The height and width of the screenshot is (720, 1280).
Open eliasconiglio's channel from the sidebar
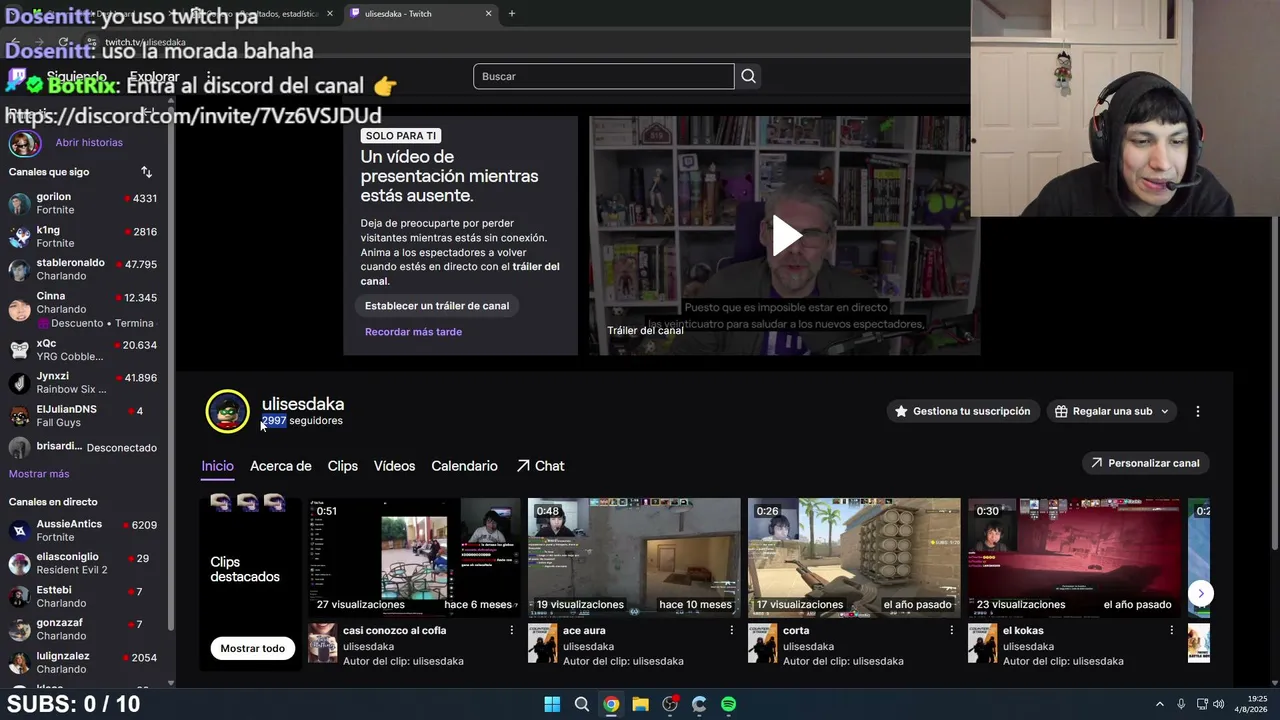click(x=84, y=564)
